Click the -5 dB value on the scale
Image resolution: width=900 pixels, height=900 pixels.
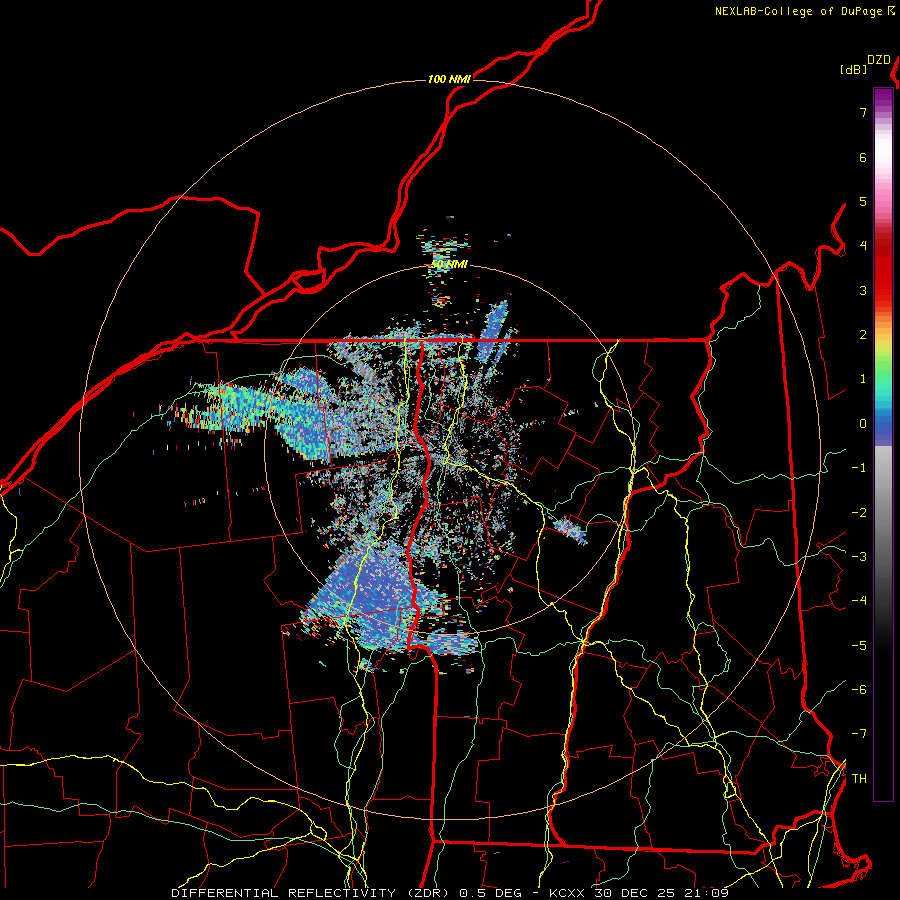[859, 646]
